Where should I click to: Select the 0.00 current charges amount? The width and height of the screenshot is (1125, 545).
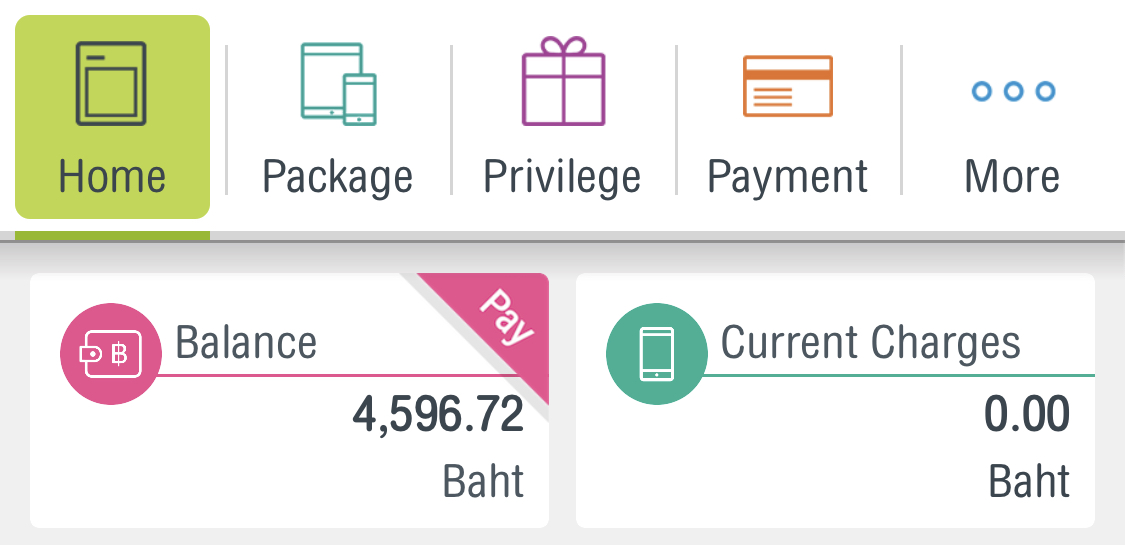point(1027,415)
